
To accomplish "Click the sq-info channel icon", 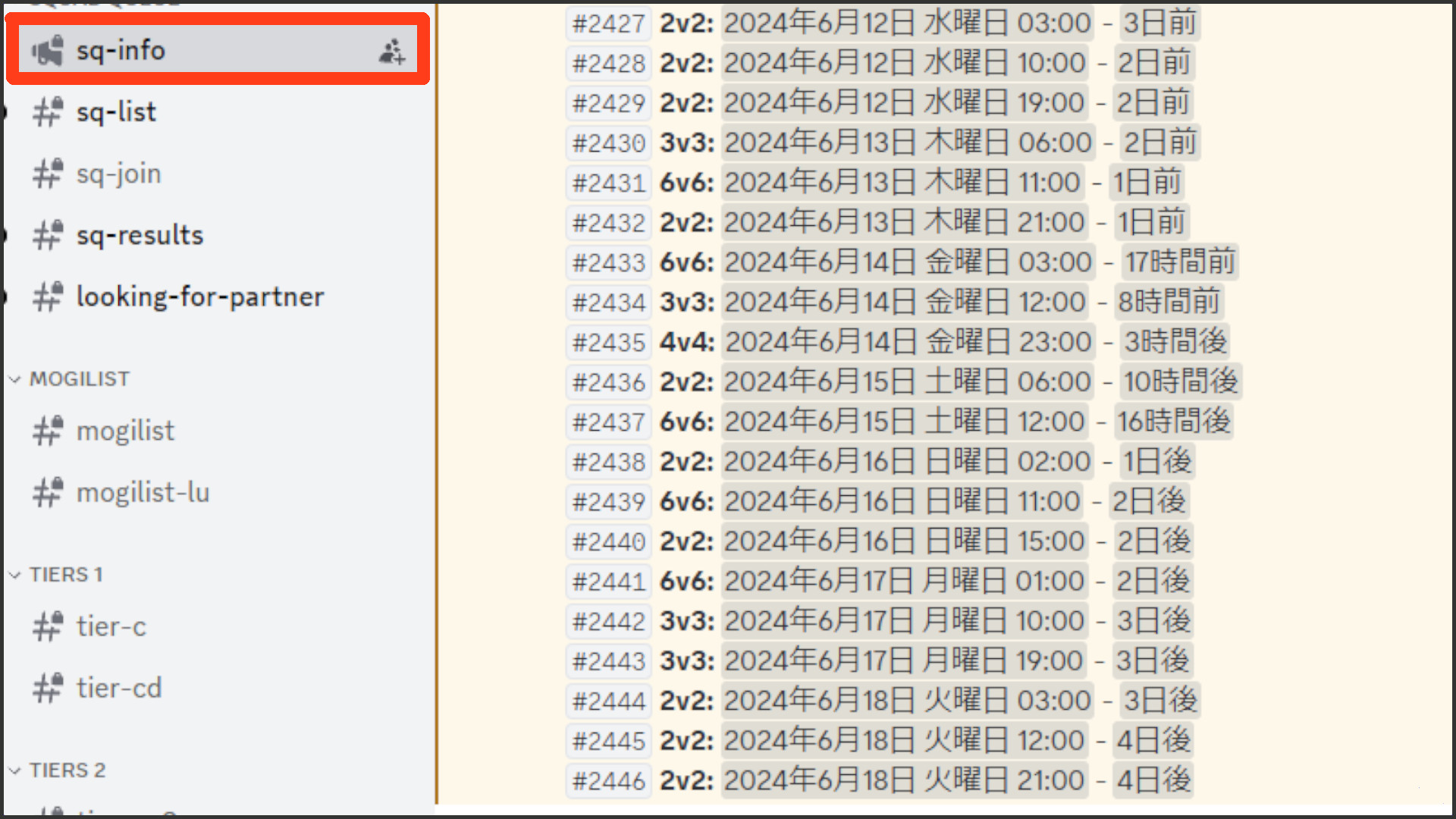I will point(48,51).
